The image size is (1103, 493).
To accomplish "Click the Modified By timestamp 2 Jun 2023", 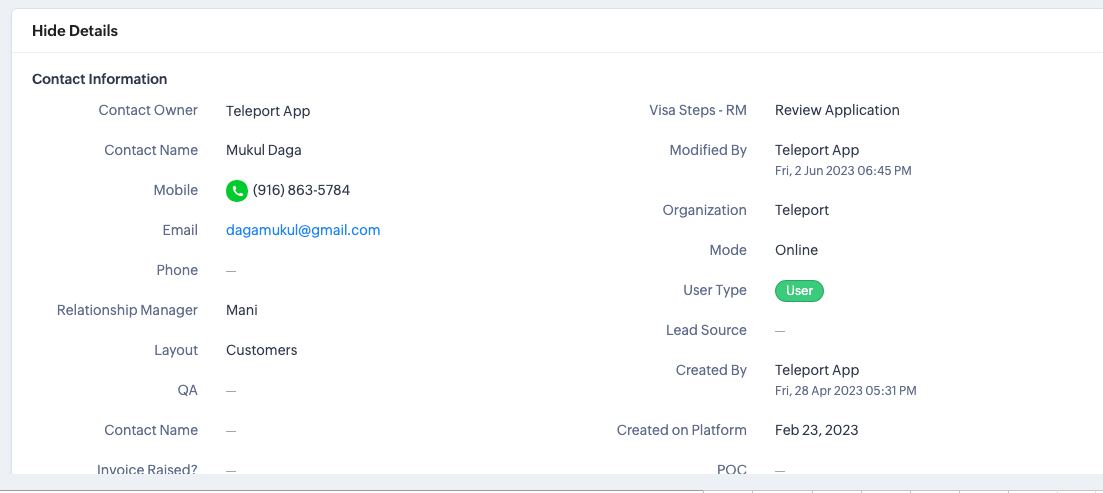I will point(843,171).
